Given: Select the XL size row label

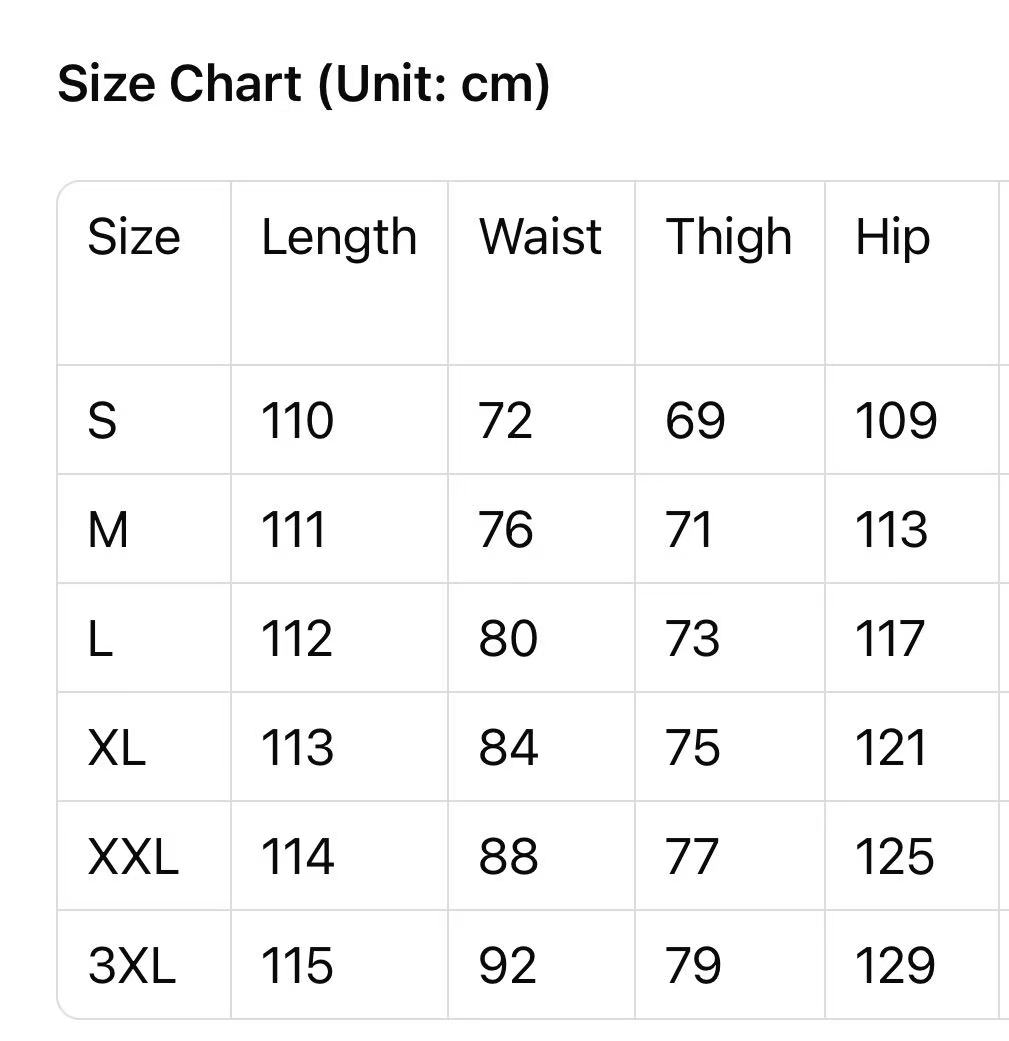Looking at the screenshot, I should (116, 748).
